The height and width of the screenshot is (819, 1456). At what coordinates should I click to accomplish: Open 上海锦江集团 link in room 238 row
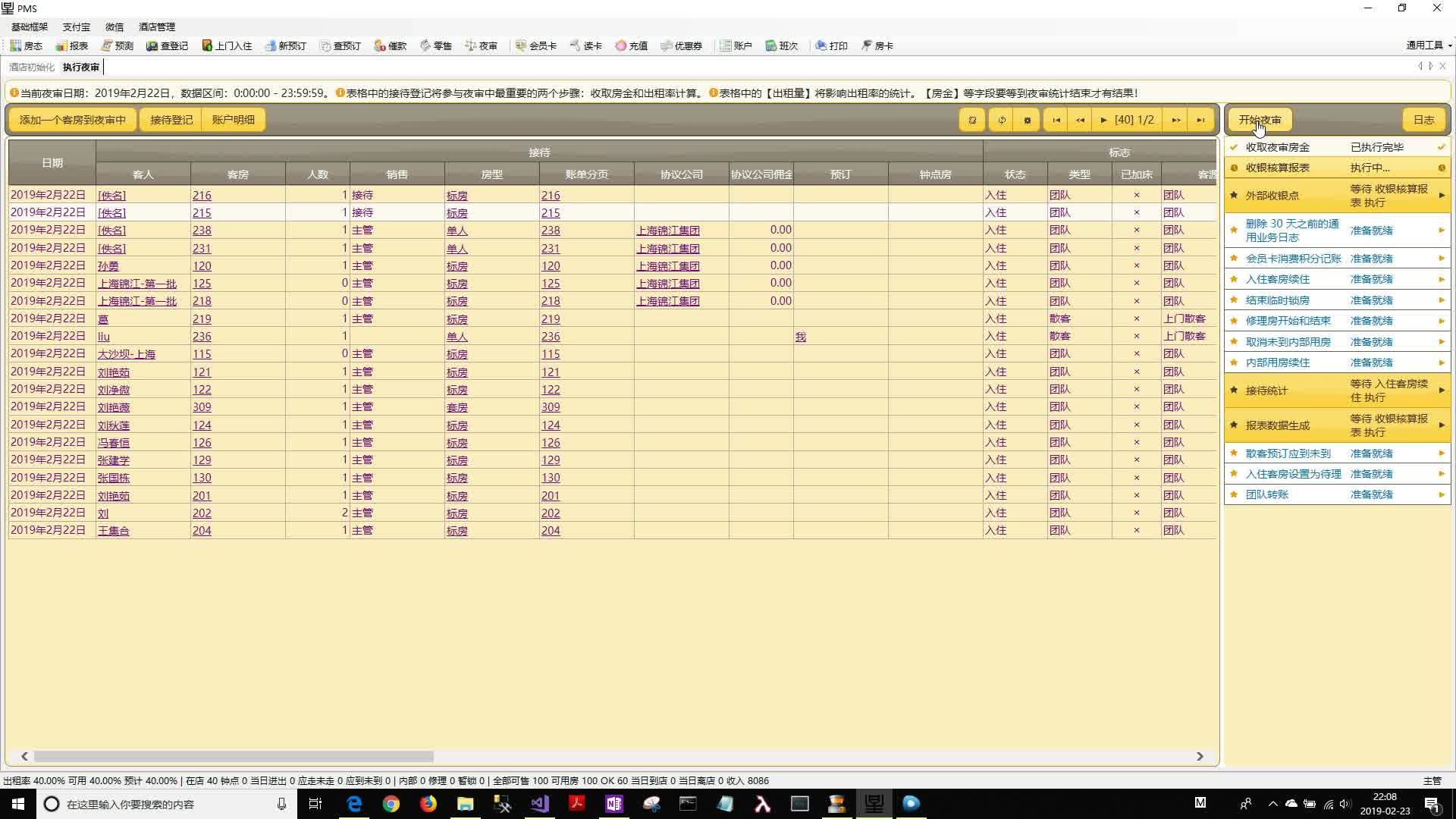(668, 231)
